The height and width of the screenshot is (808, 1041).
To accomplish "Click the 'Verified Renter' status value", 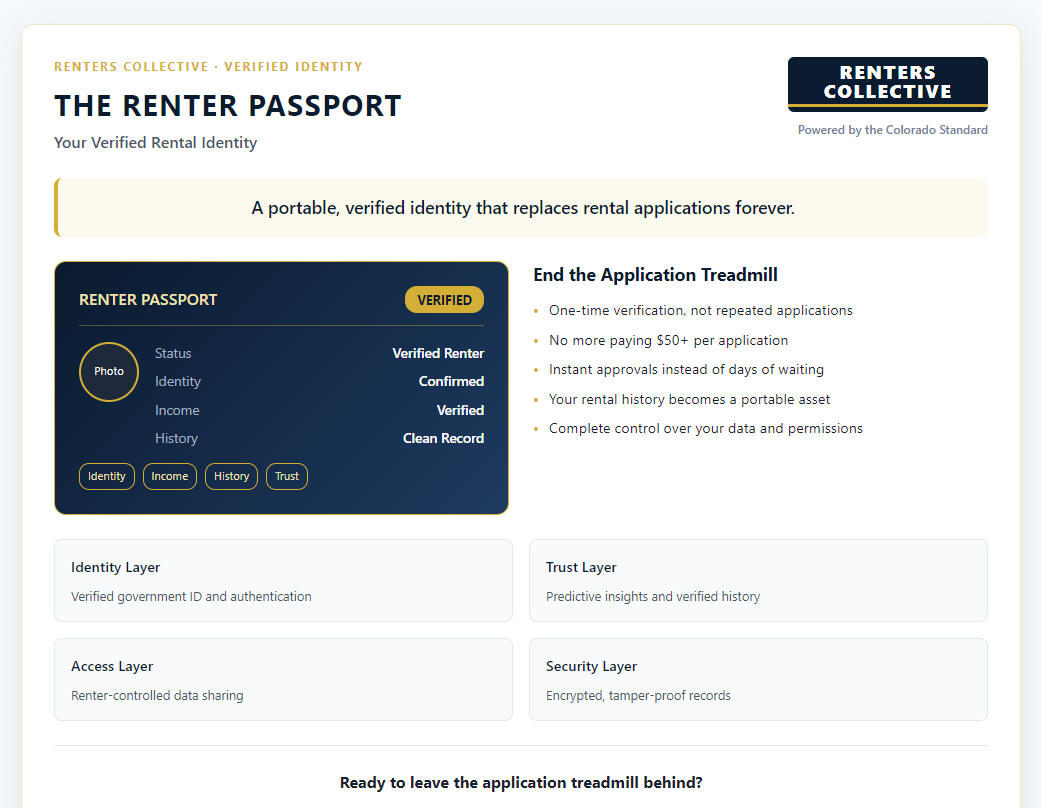I will click(x=438, y=353).
